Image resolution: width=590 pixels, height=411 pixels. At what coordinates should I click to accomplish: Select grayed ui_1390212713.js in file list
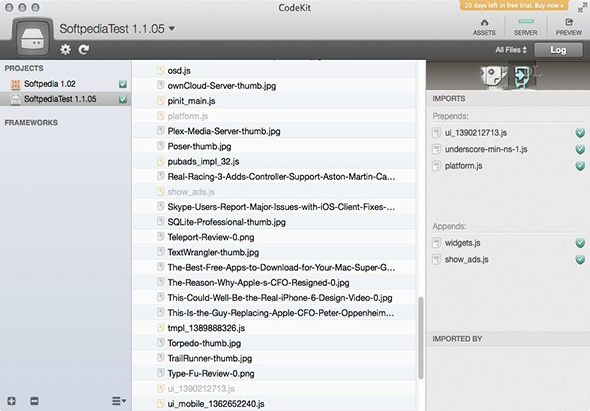tap(274, 388)
